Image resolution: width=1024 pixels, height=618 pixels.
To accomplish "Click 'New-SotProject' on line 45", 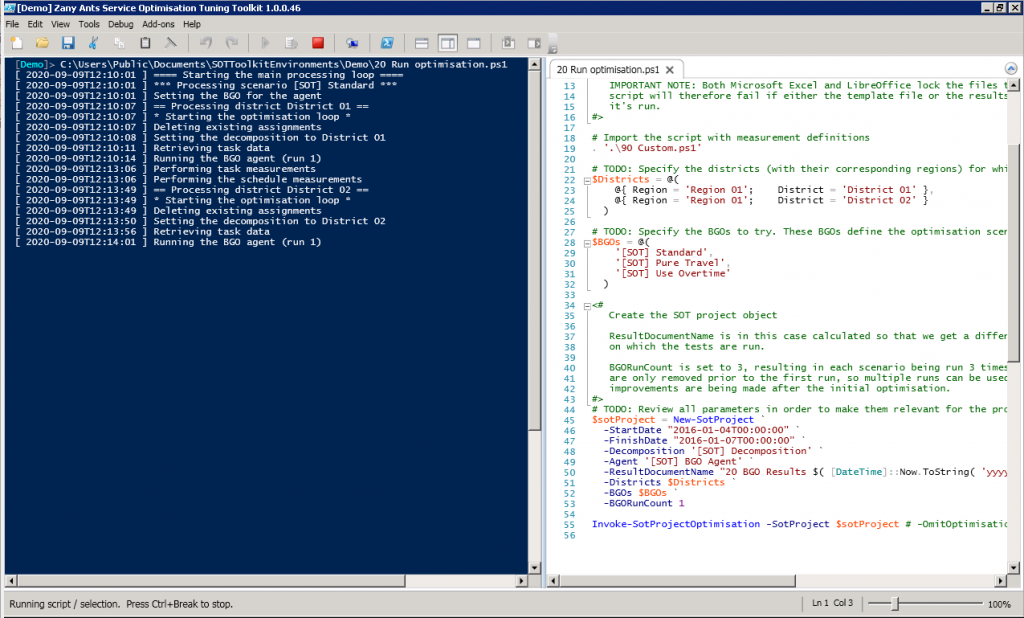I will click(713, 419).
